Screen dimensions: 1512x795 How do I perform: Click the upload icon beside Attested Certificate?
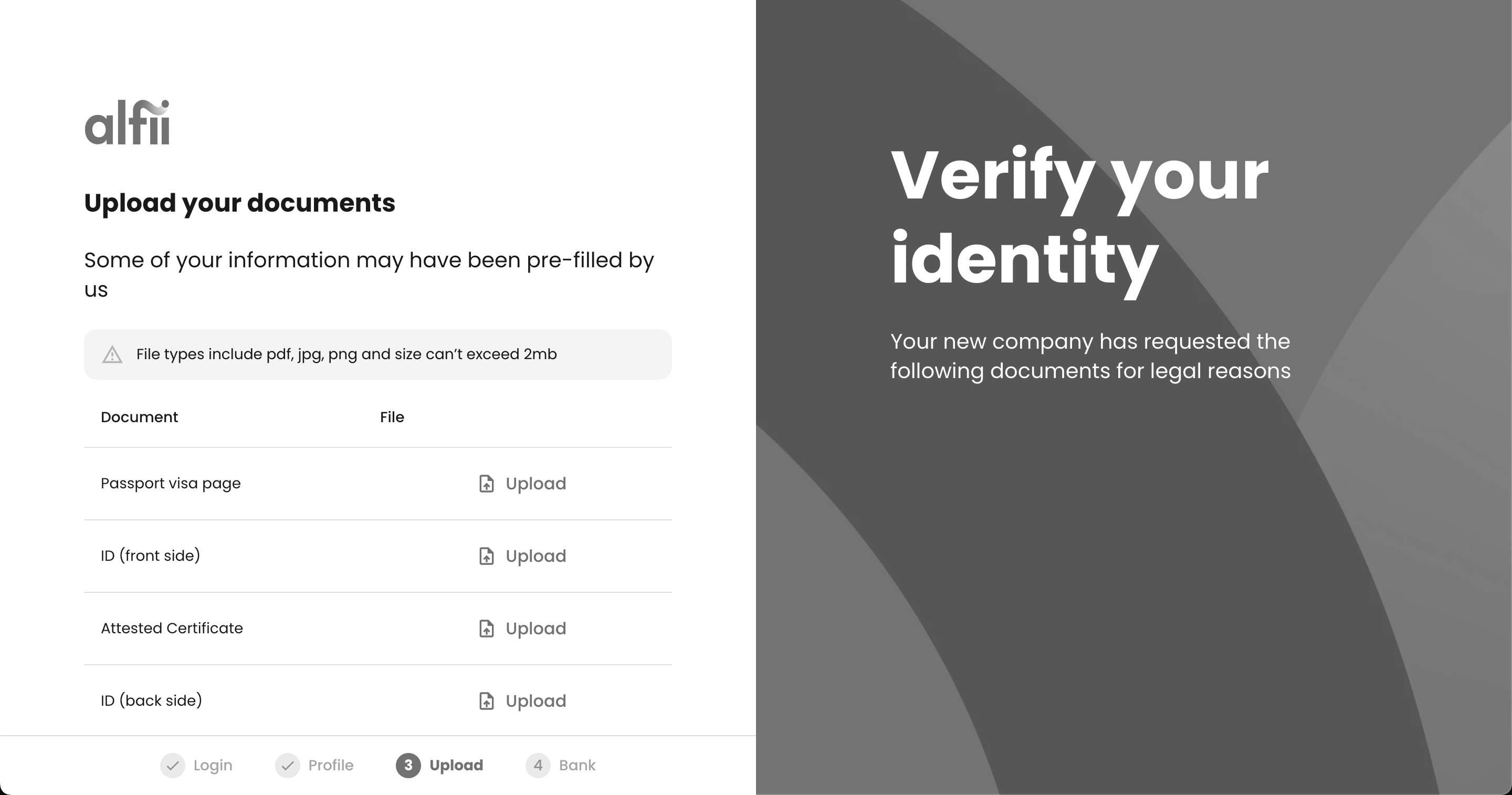point(487,628)
